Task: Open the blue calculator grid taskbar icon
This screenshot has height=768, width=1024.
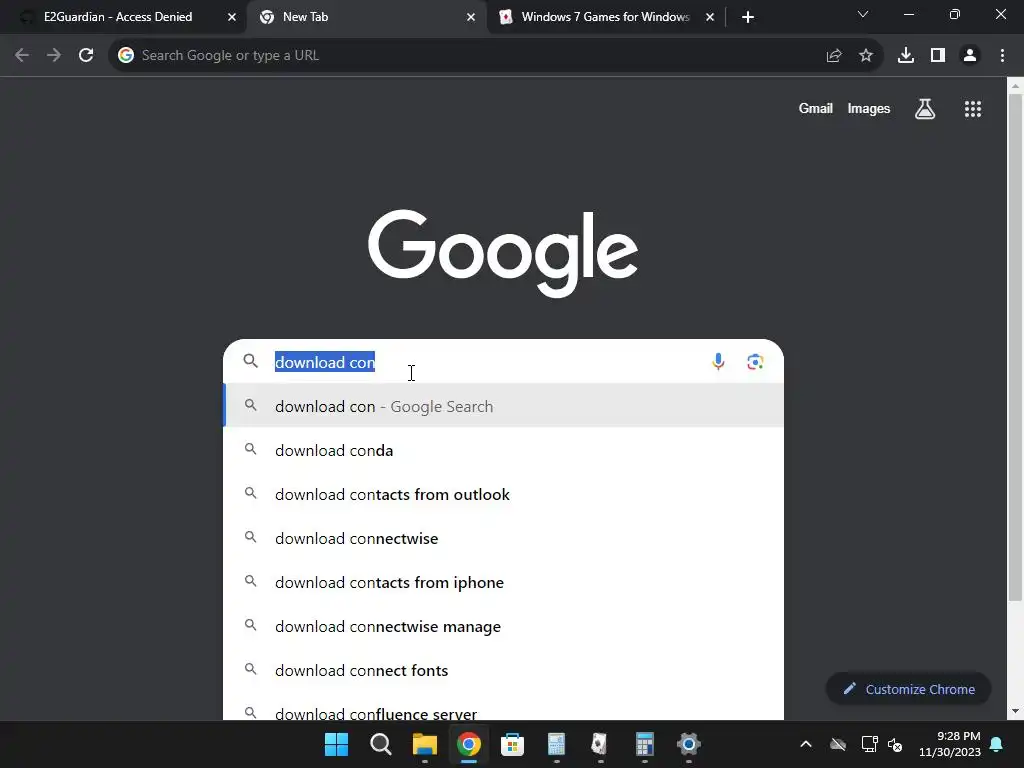Action: click(644, 744)
